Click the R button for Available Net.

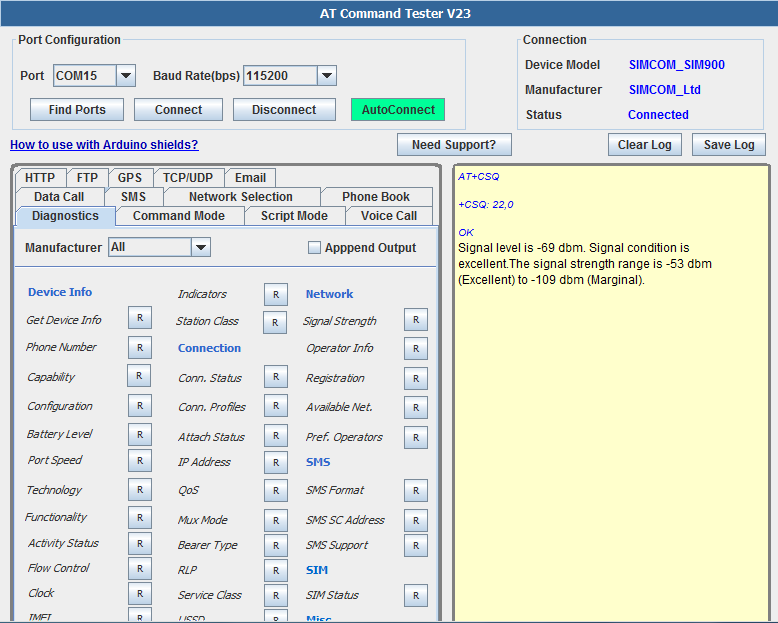[416, 407]
